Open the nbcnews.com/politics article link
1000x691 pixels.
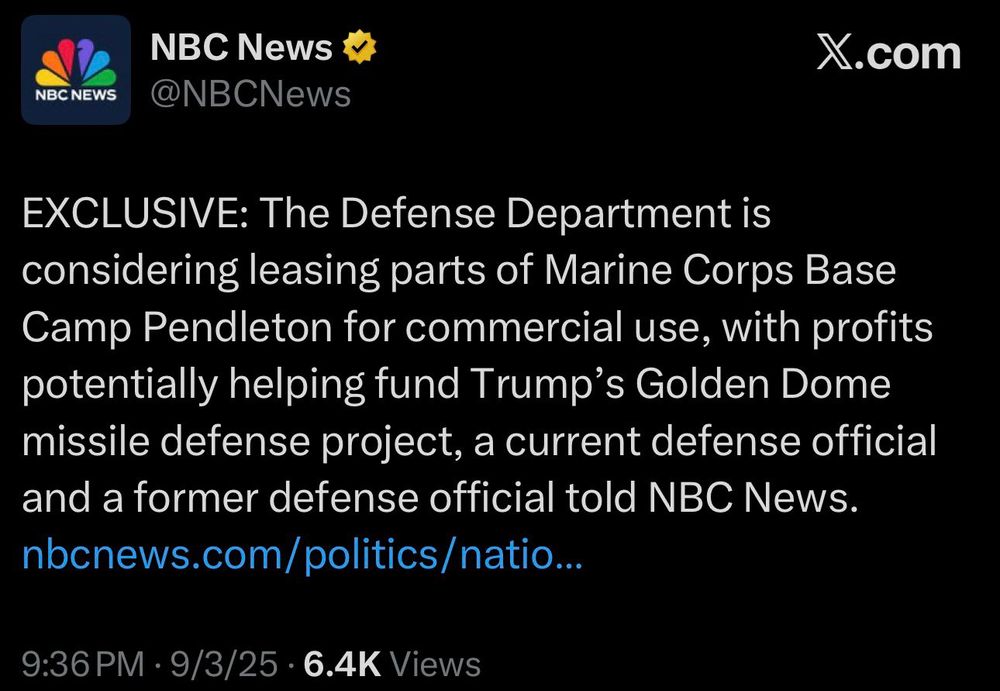(302, 555)
